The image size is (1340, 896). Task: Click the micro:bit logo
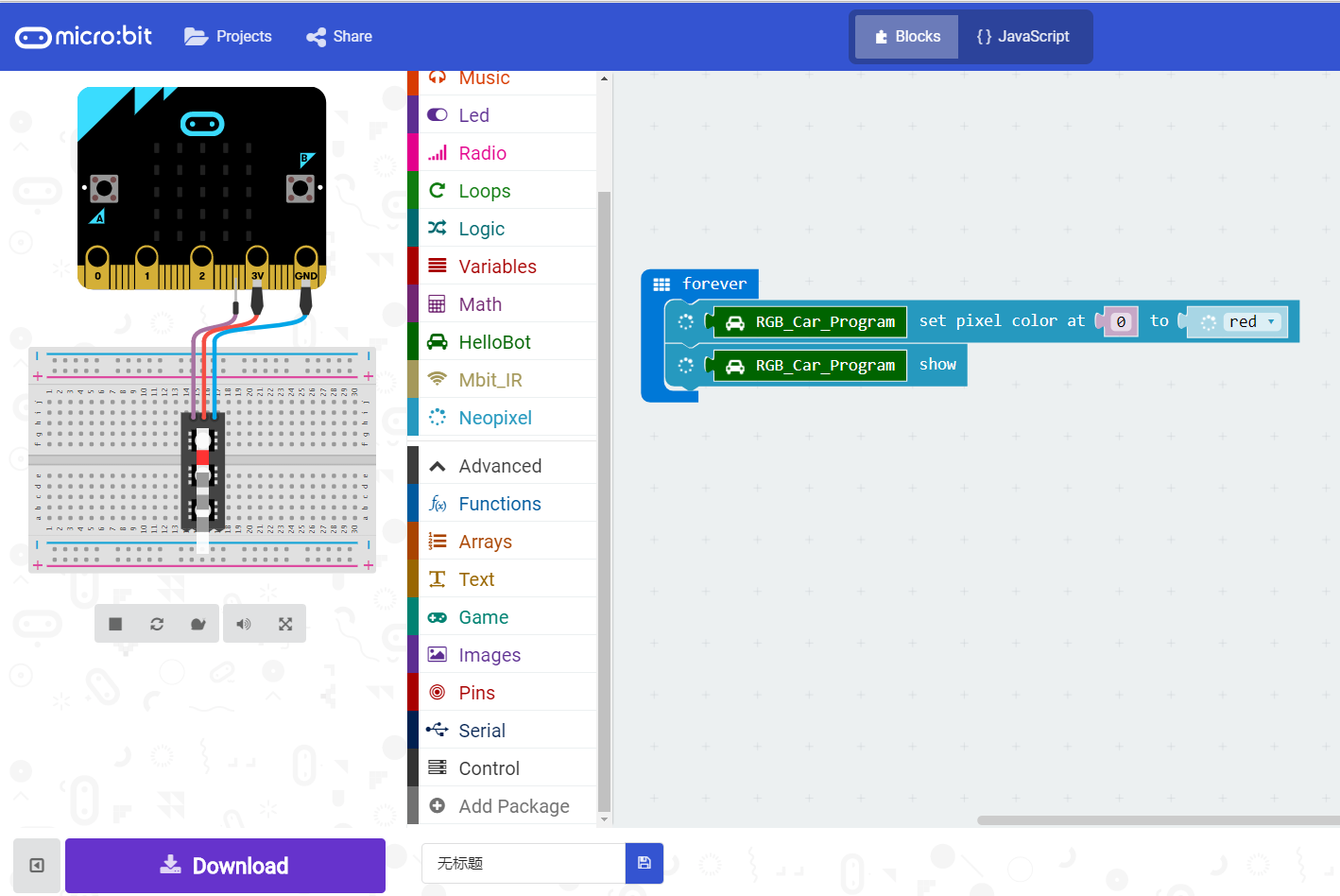(x=83, y=37)
